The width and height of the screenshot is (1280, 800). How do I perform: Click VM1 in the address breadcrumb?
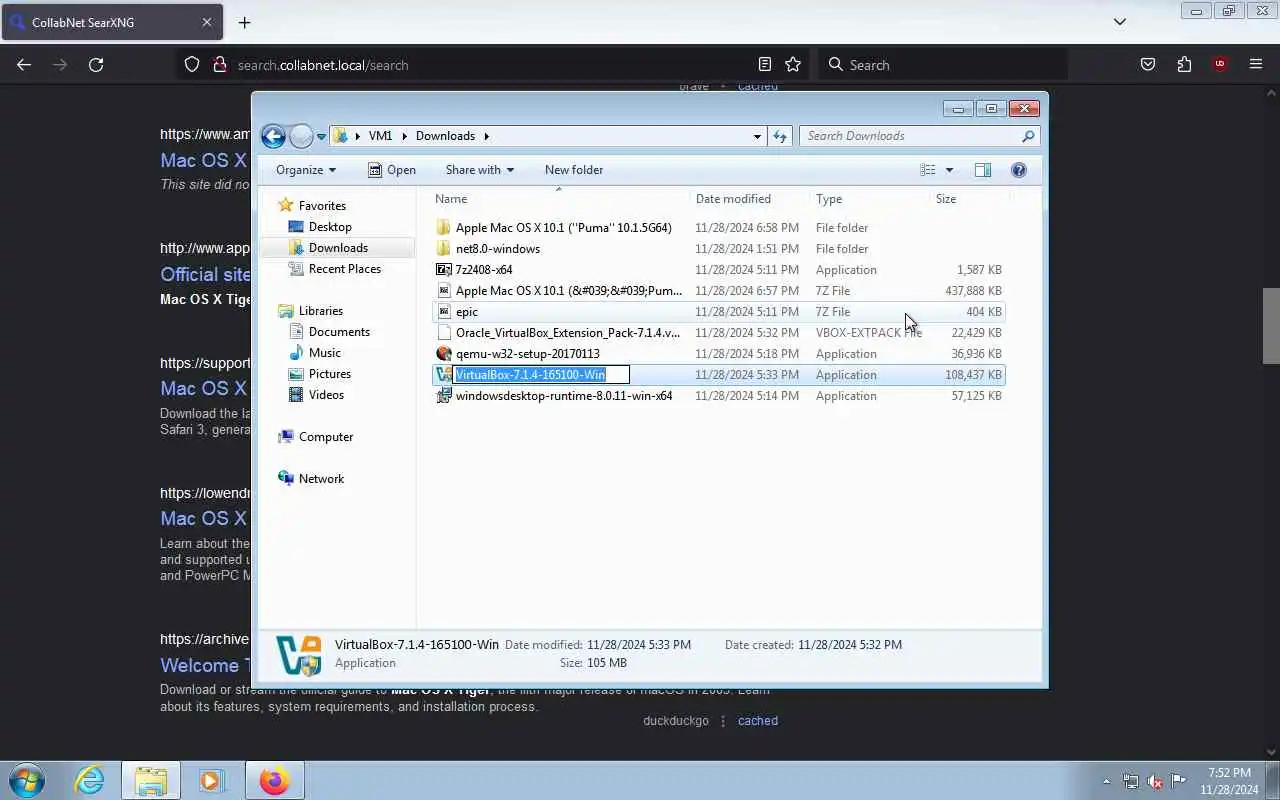pos(380,136)
